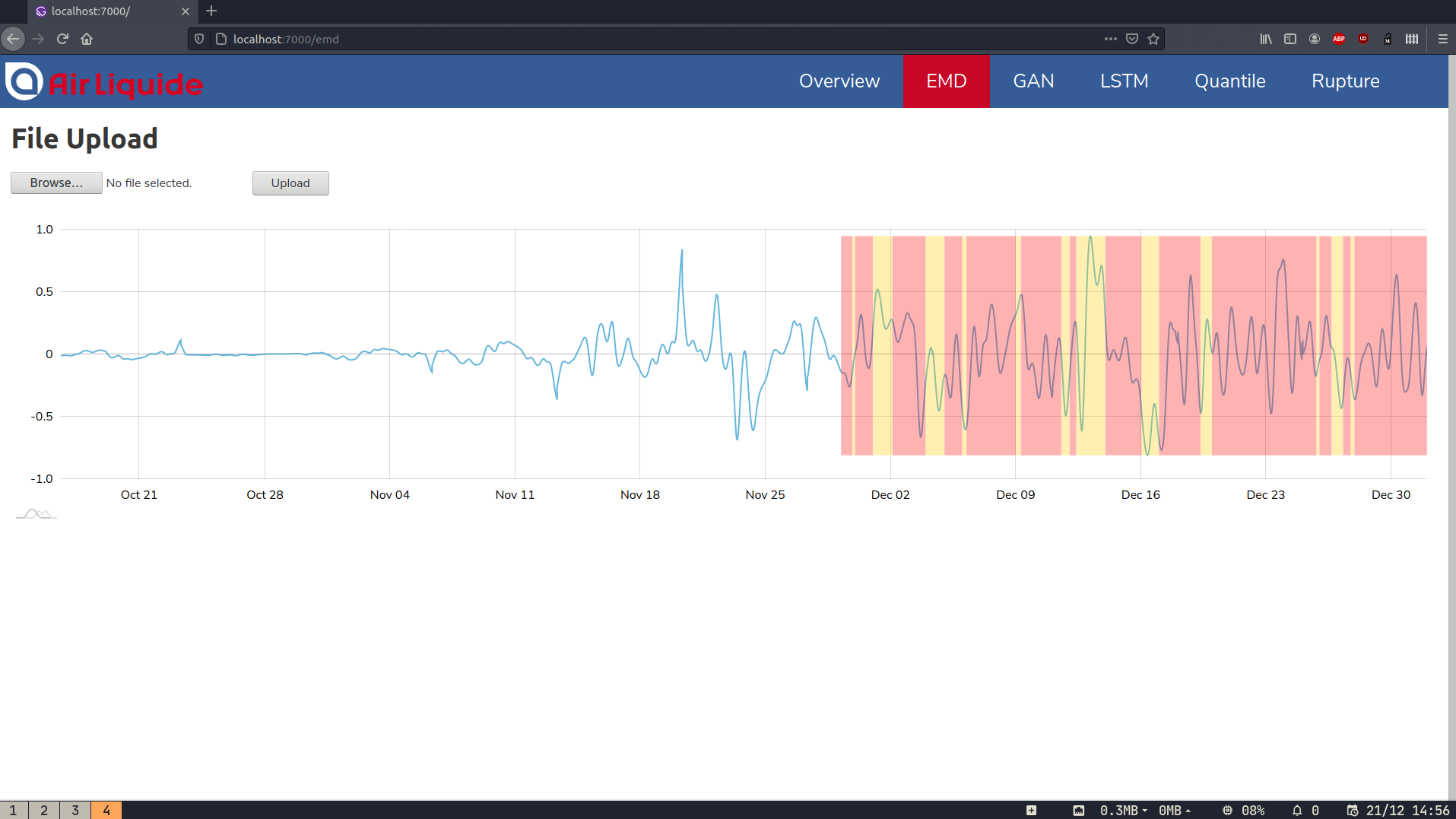Reload the current page
The image size is (1456, 819).
point(63,39)
